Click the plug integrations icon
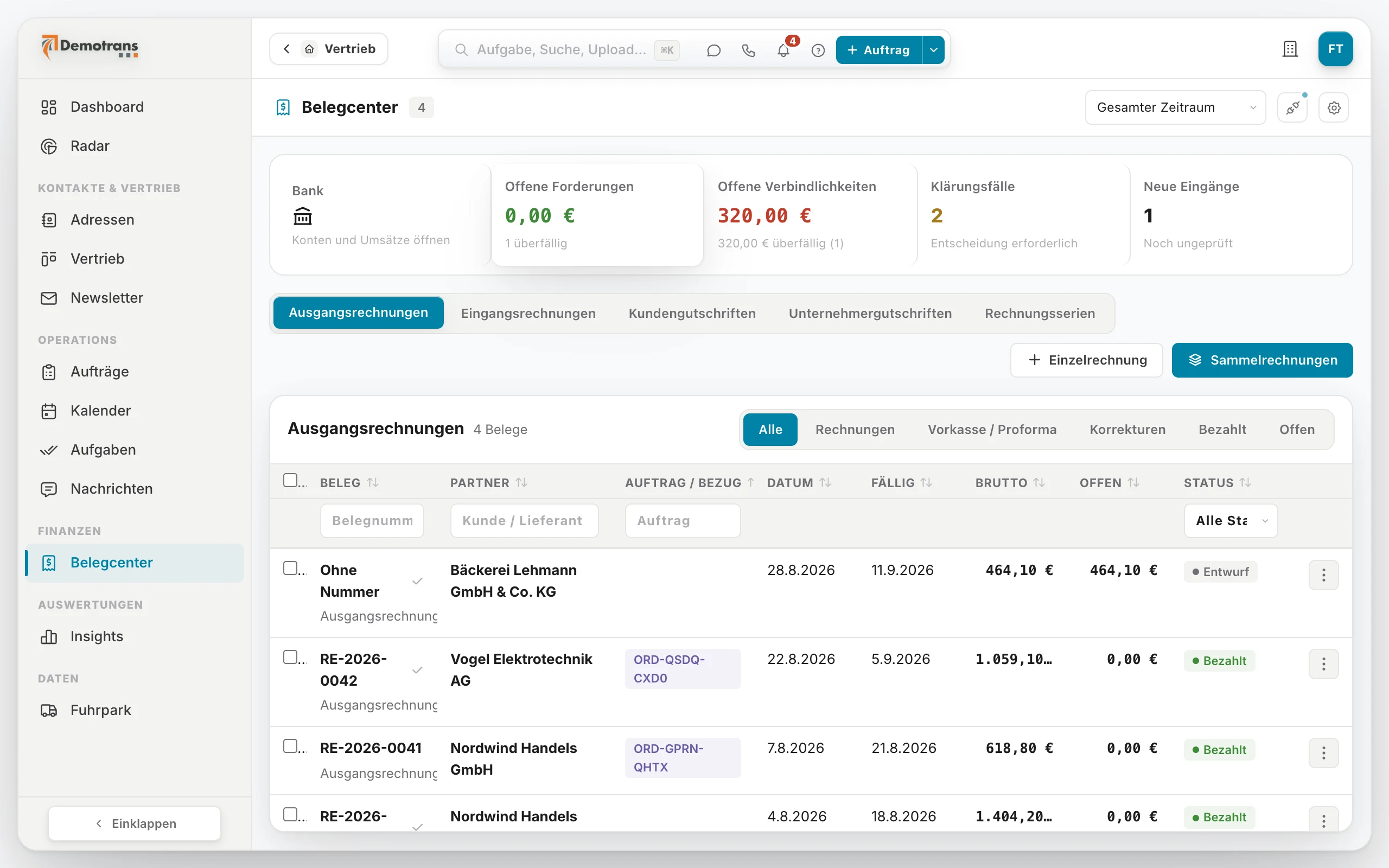Viewport: 1389px width, 868px height. (x=1292, y=107)
